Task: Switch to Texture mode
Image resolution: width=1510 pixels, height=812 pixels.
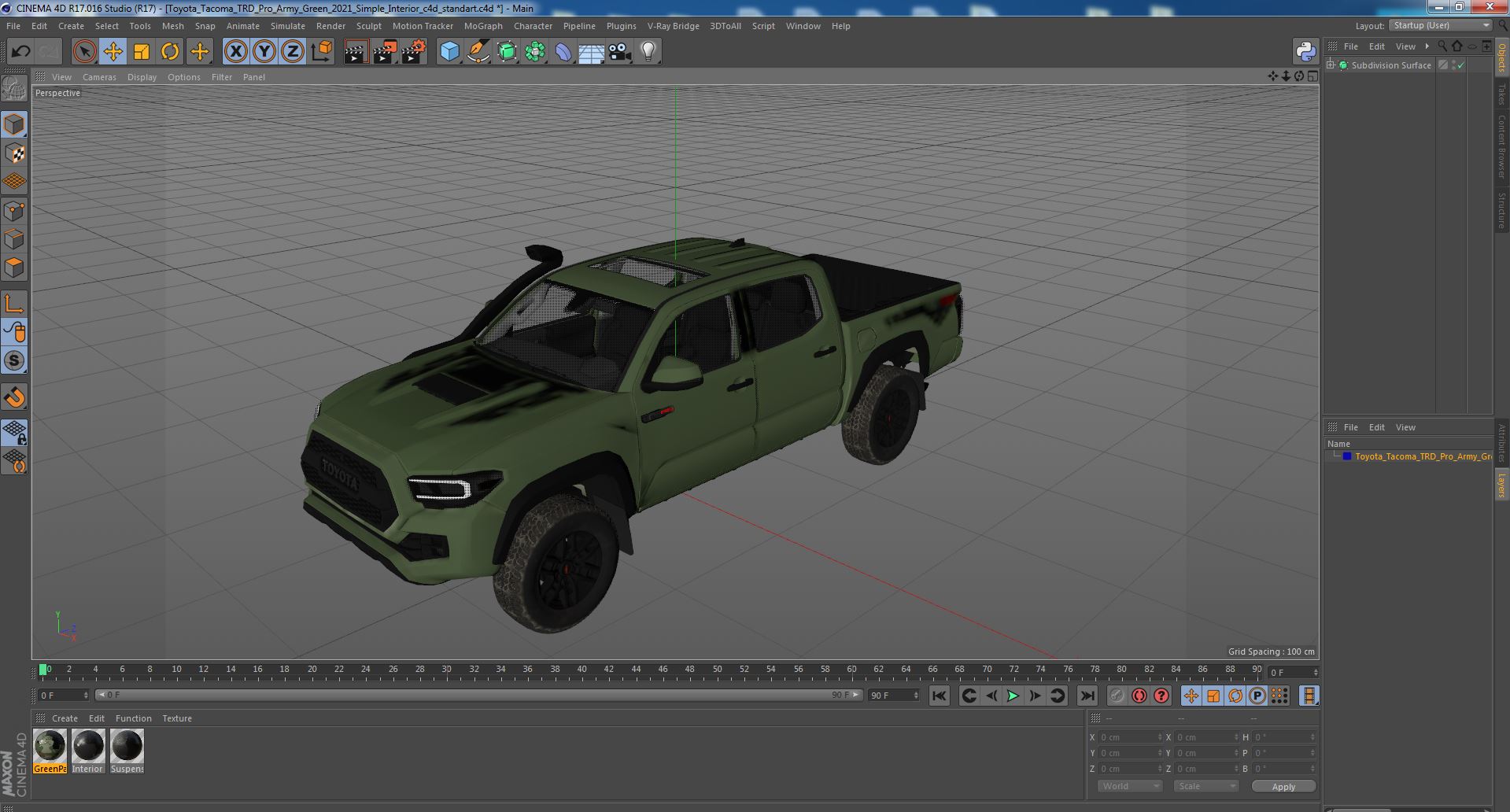Action: click(x=14, y=153)
